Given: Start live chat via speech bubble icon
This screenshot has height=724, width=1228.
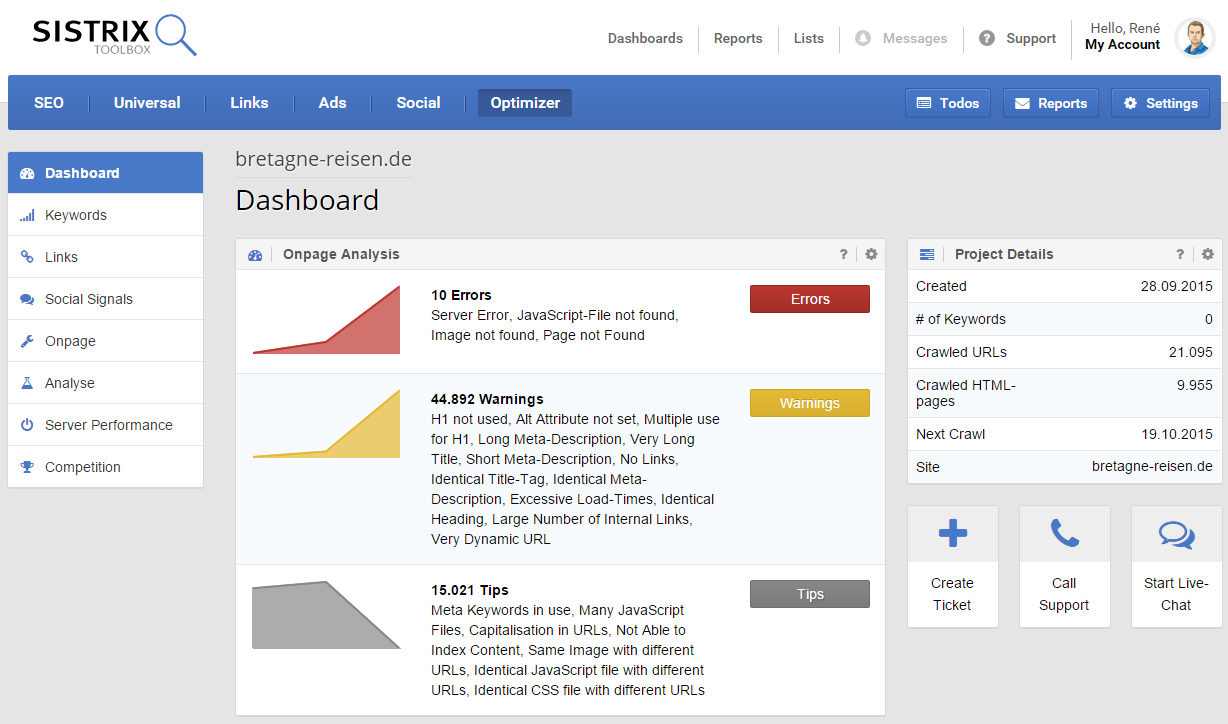Looking at the screenshot, I should tap(1176, 534).
